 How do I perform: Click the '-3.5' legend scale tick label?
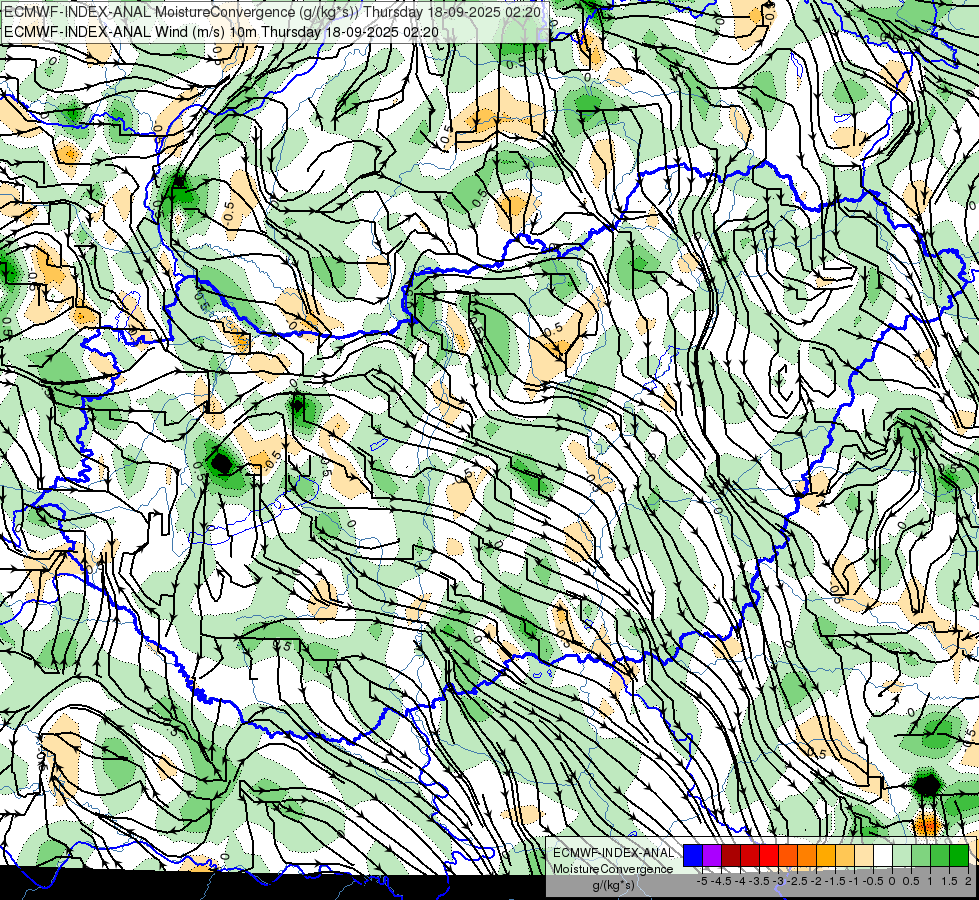point(759,881)
